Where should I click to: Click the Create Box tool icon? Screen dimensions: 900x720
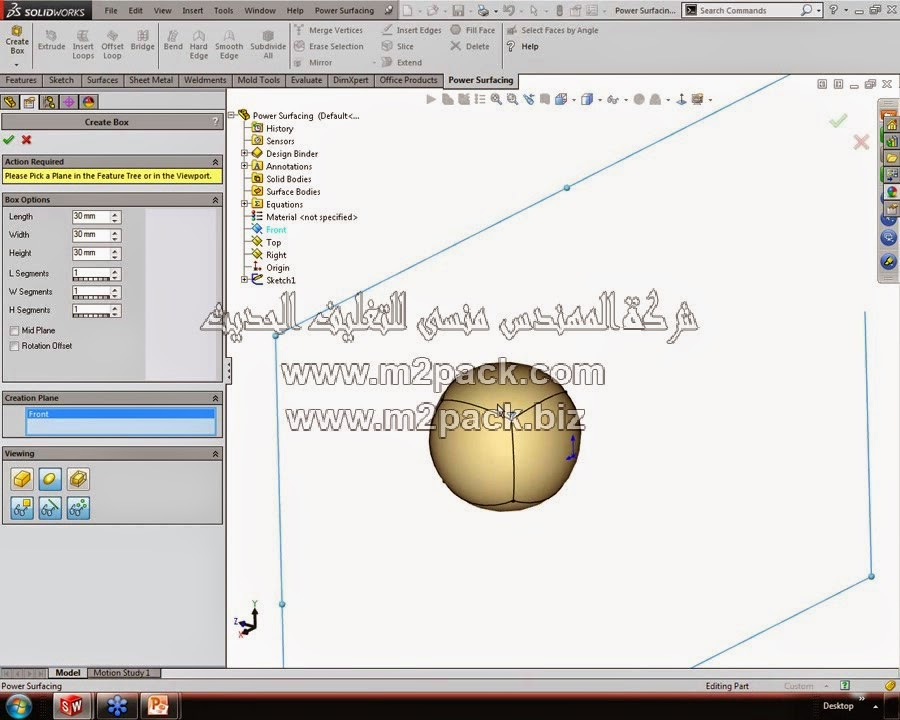click(x=17, y=40)
